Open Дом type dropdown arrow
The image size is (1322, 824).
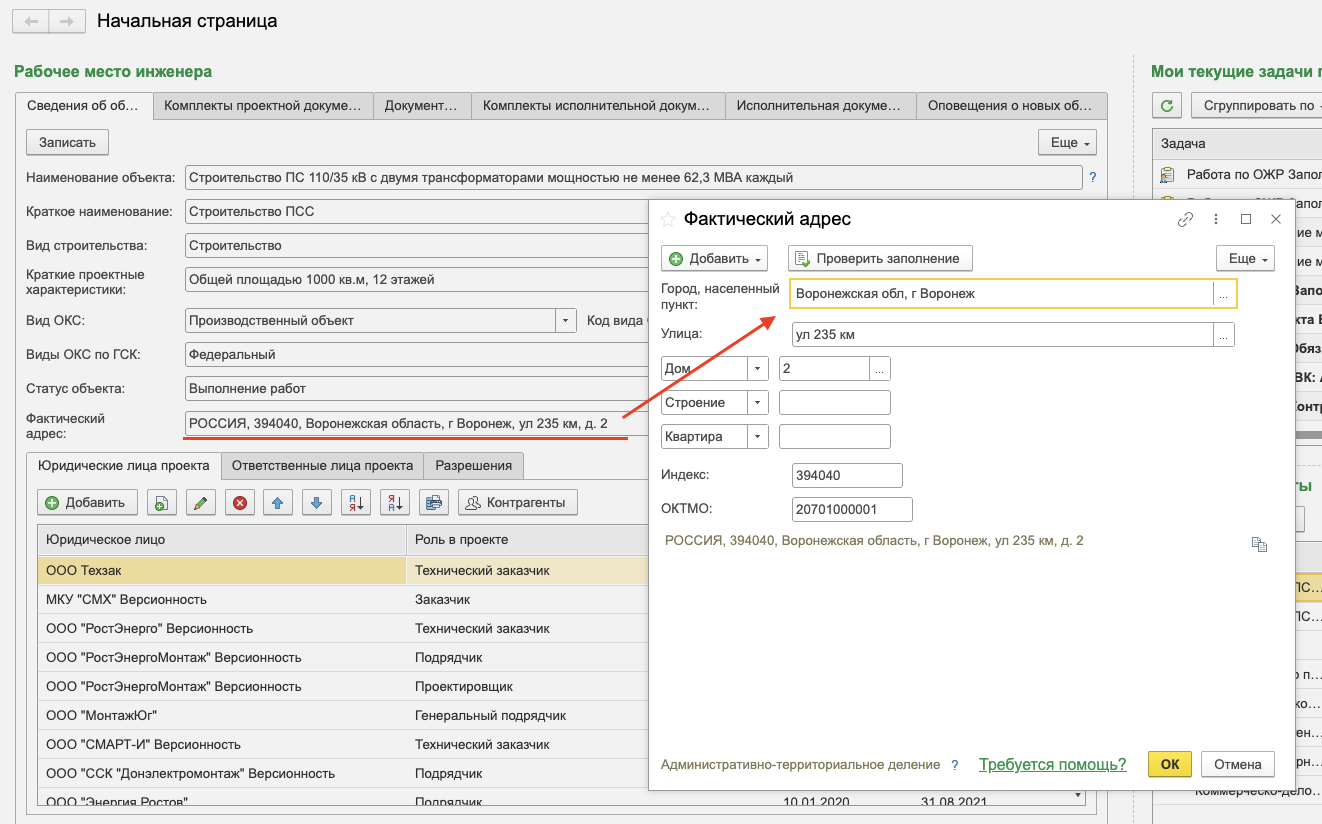(x=758, y=369)
